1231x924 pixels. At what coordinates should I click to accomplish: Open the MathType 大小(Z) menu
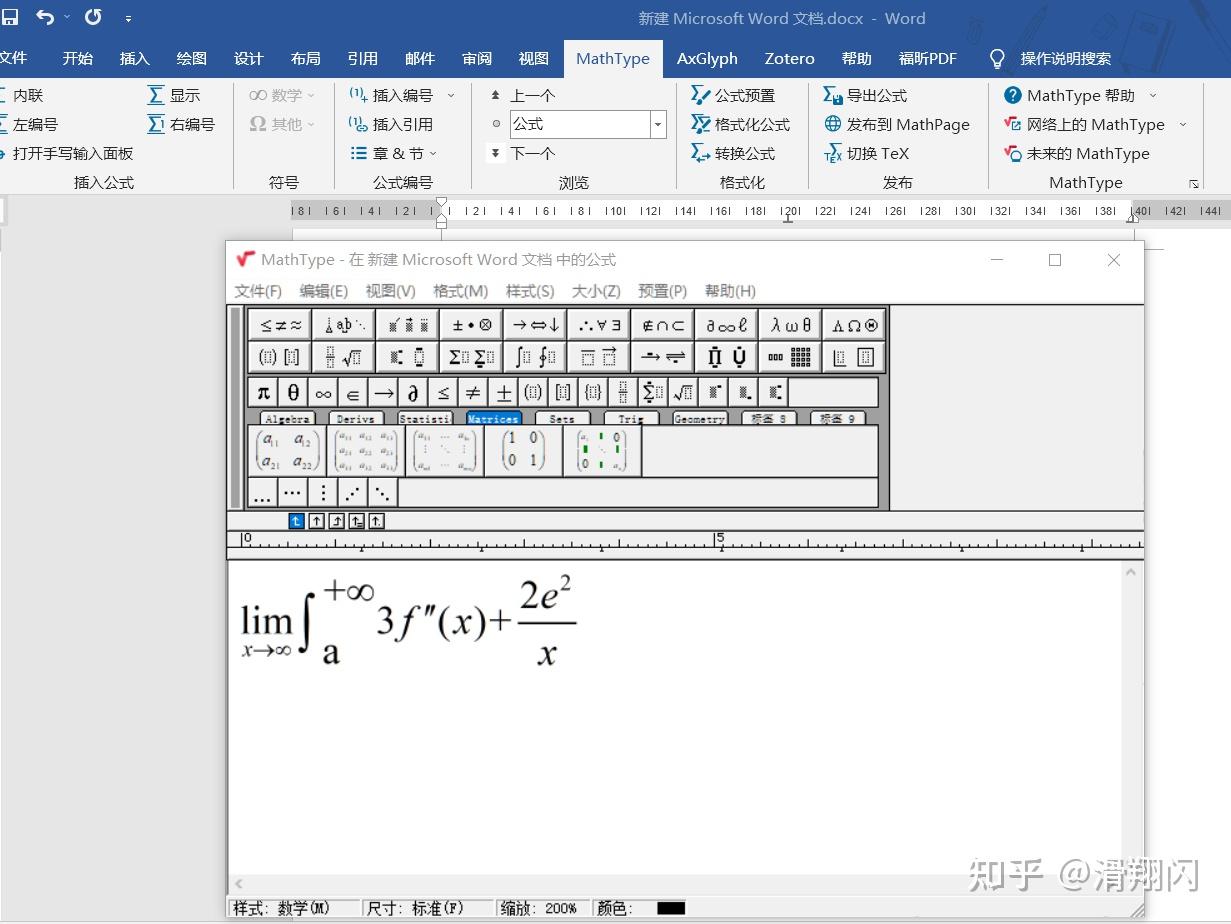click(x=596, y=291)
